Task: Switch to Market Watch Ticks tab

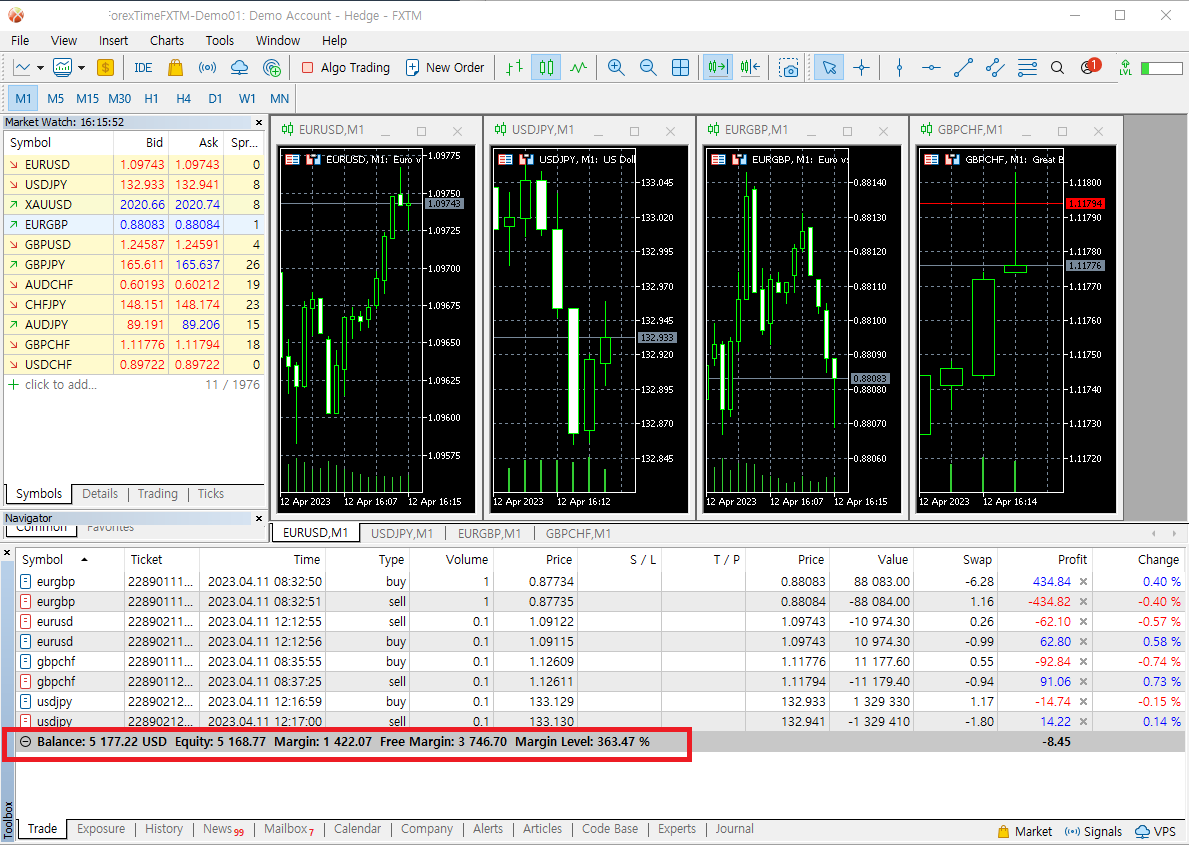Action: 211,494
